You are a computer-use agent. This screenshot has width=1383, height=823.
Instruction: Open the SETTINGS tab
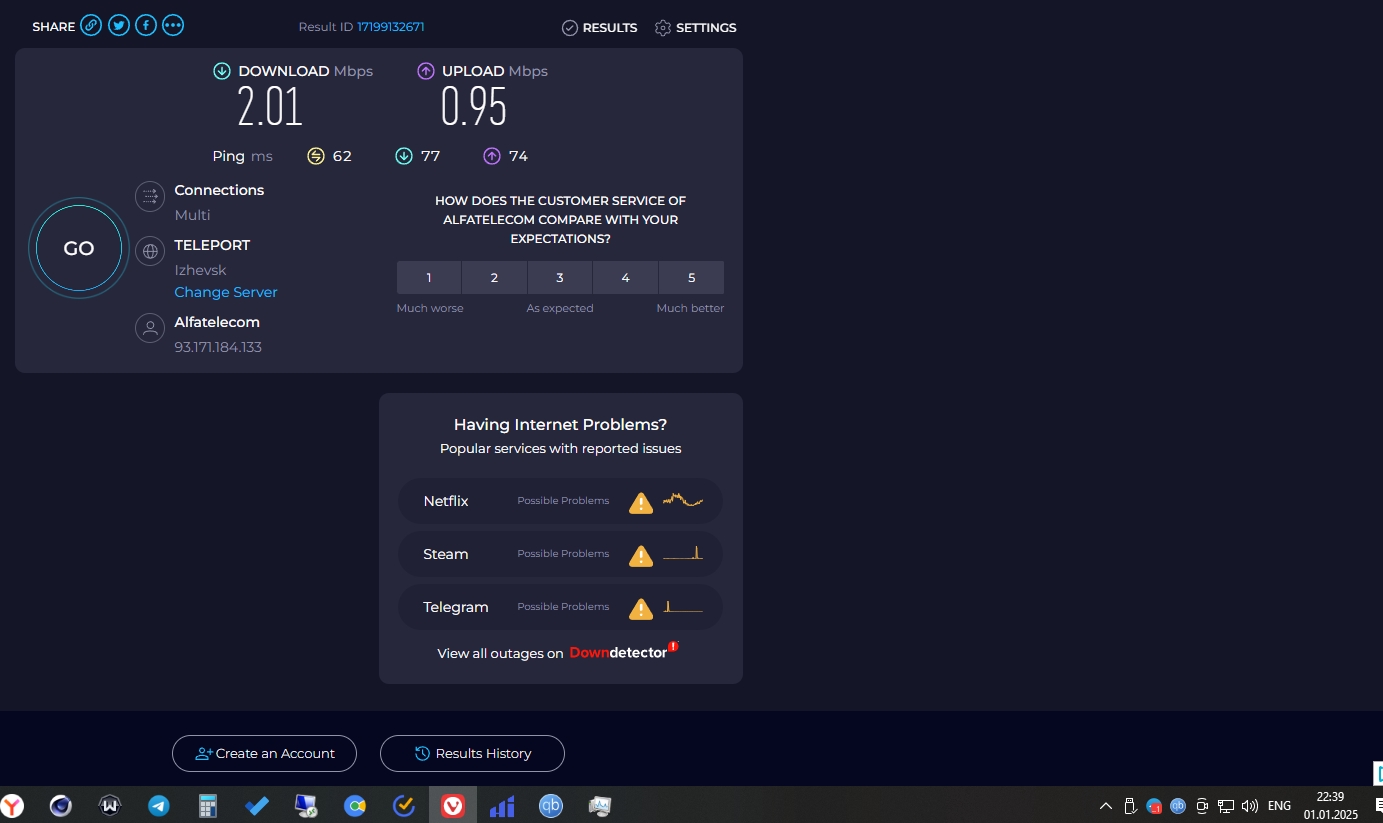pyautogui.click(x=695, y=28)
